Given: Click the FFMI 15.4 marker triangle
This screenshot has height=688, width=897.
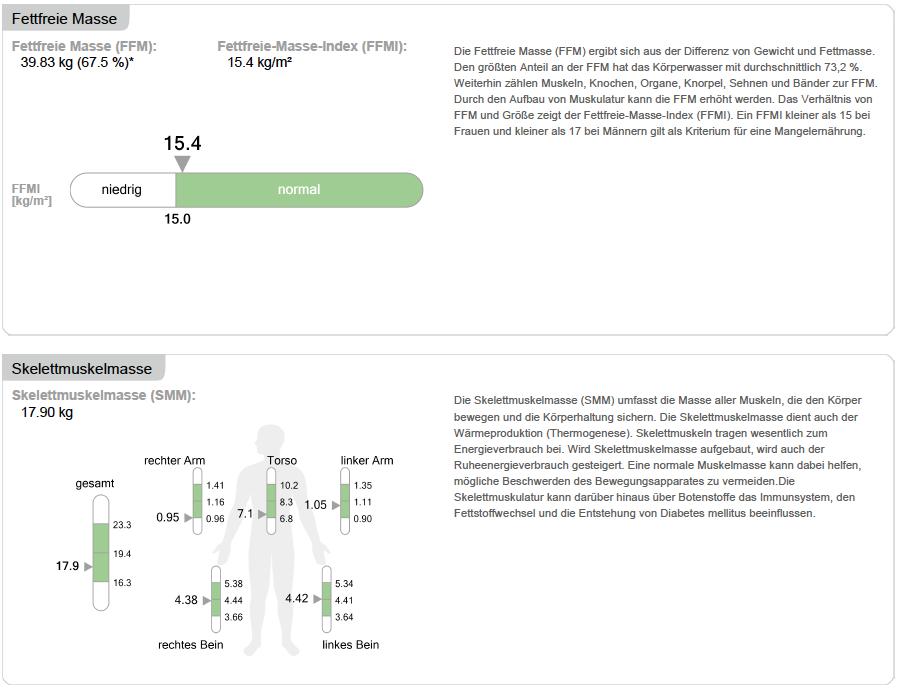Looking at the screenshot, I should click(x=182, y=164).
